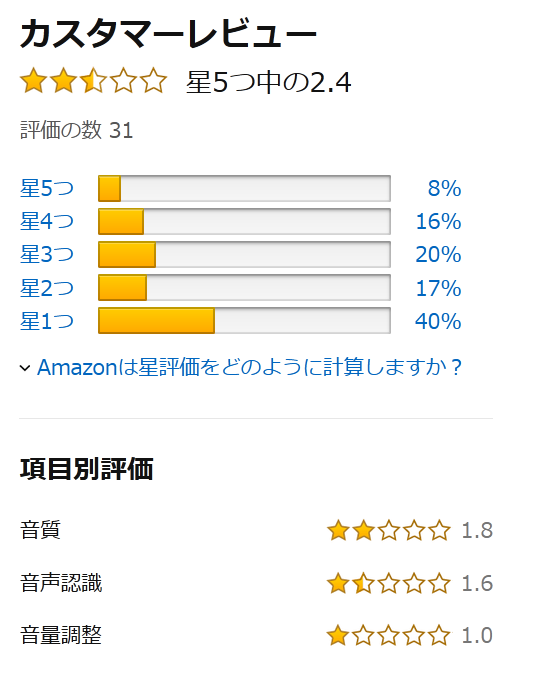Select the 星3つ filter link

pos(47,254)
